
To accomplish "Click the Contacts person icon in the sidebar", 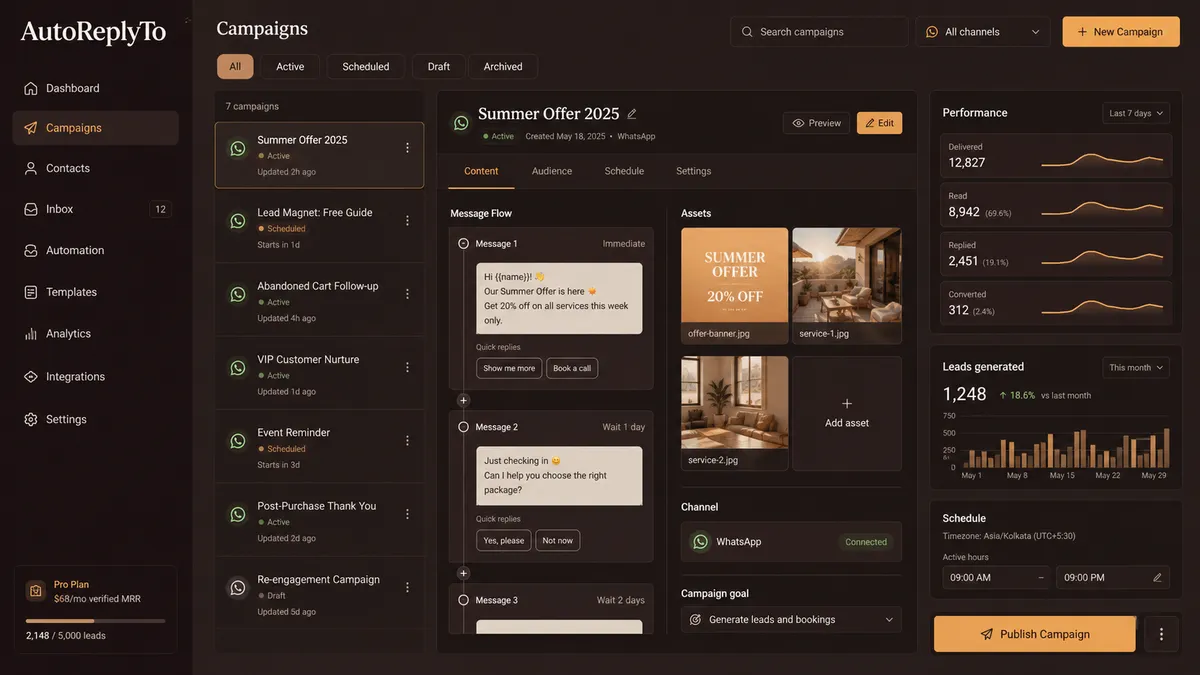I will click(x=31, y=168).
